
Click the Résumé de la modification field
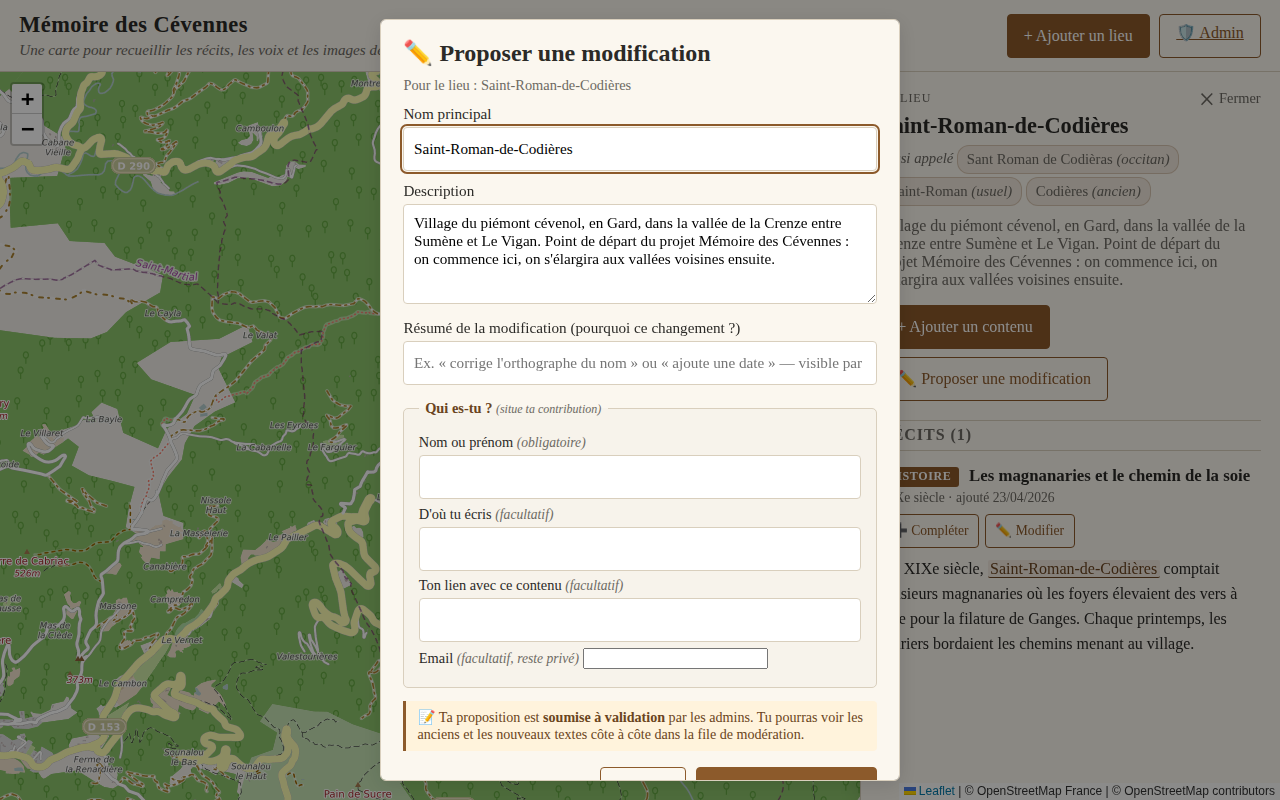639,362
